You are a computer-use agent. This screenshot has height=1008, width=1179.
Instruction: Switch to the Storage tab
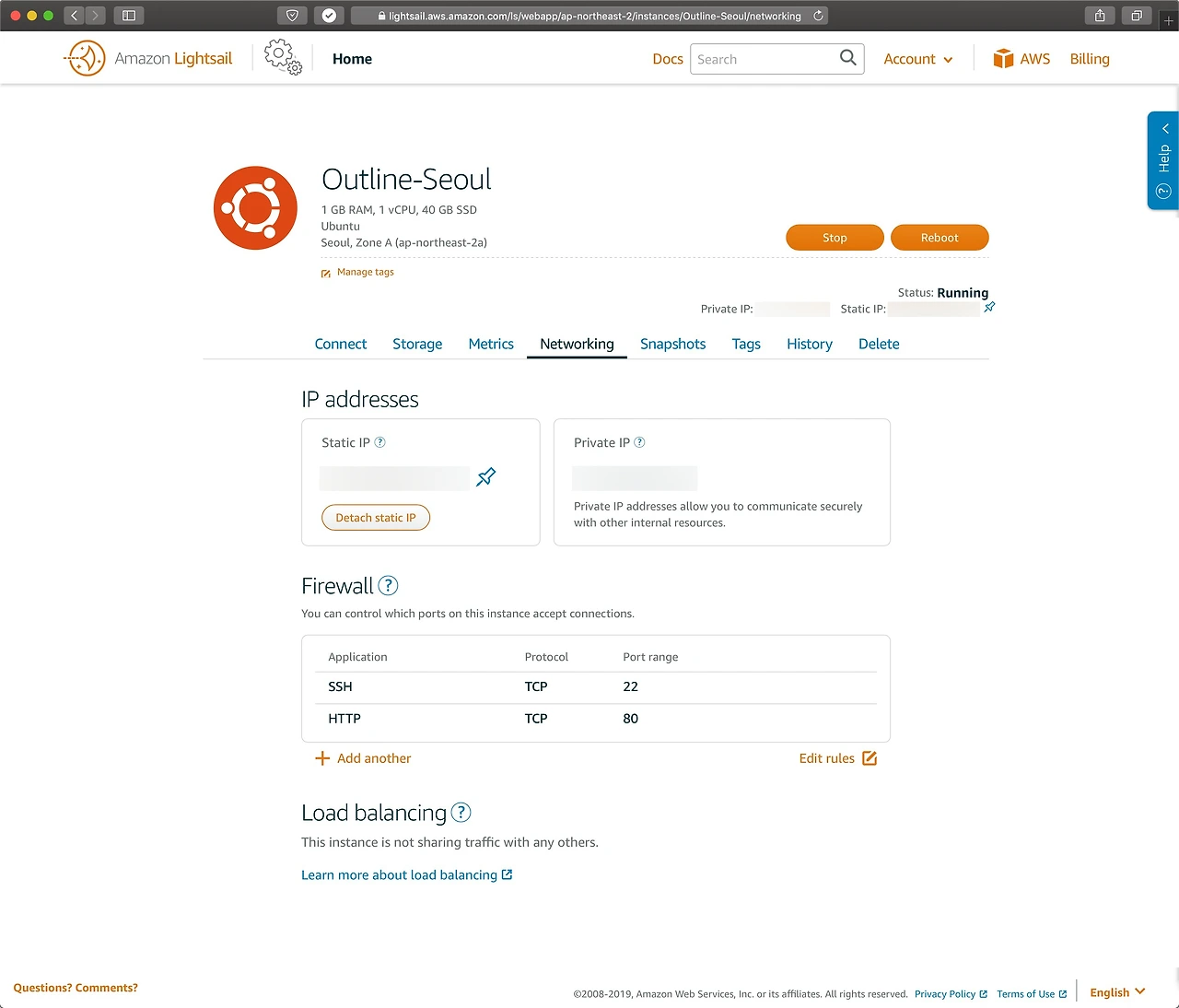click(417, 344)
